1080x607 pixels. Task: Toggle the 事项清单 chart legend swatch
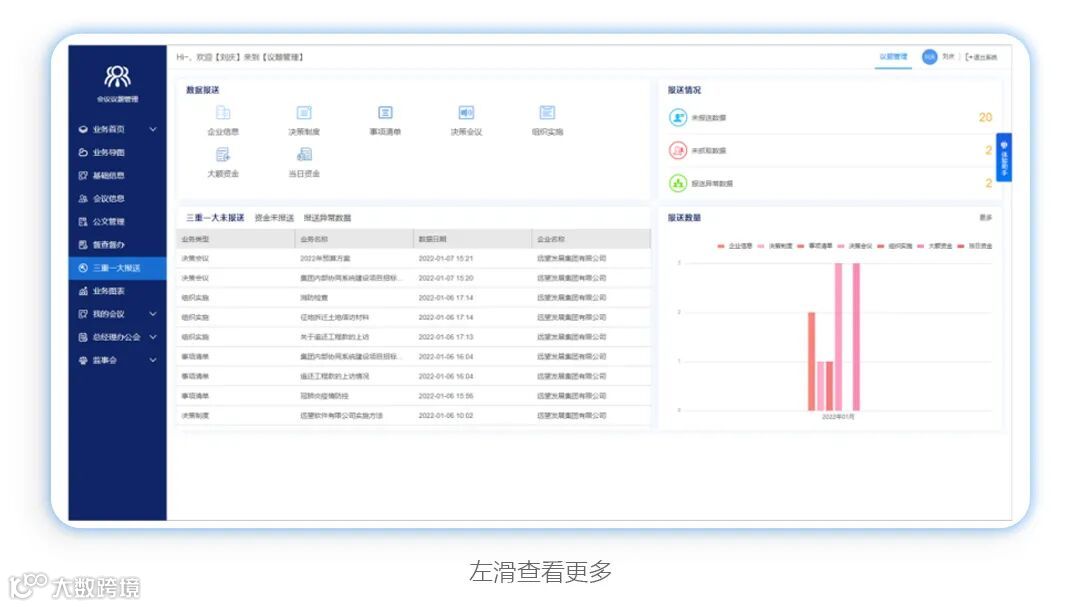click(x=801, y=246)
